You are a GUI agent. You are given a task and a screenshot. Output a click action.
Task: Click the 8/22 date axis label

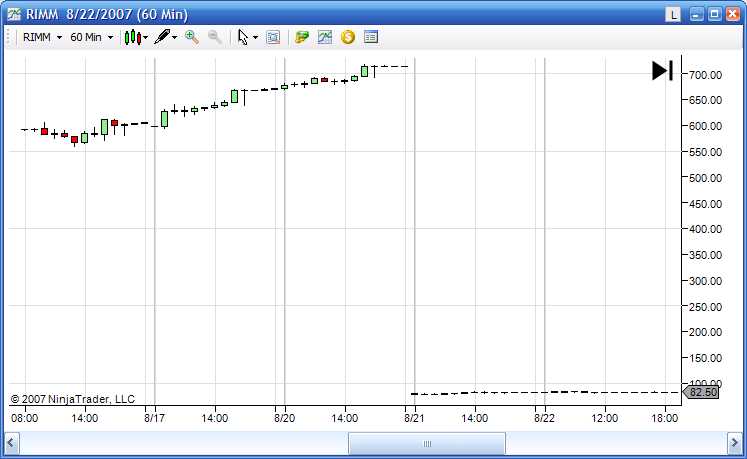pyautogui.click(x=544, y=418)
